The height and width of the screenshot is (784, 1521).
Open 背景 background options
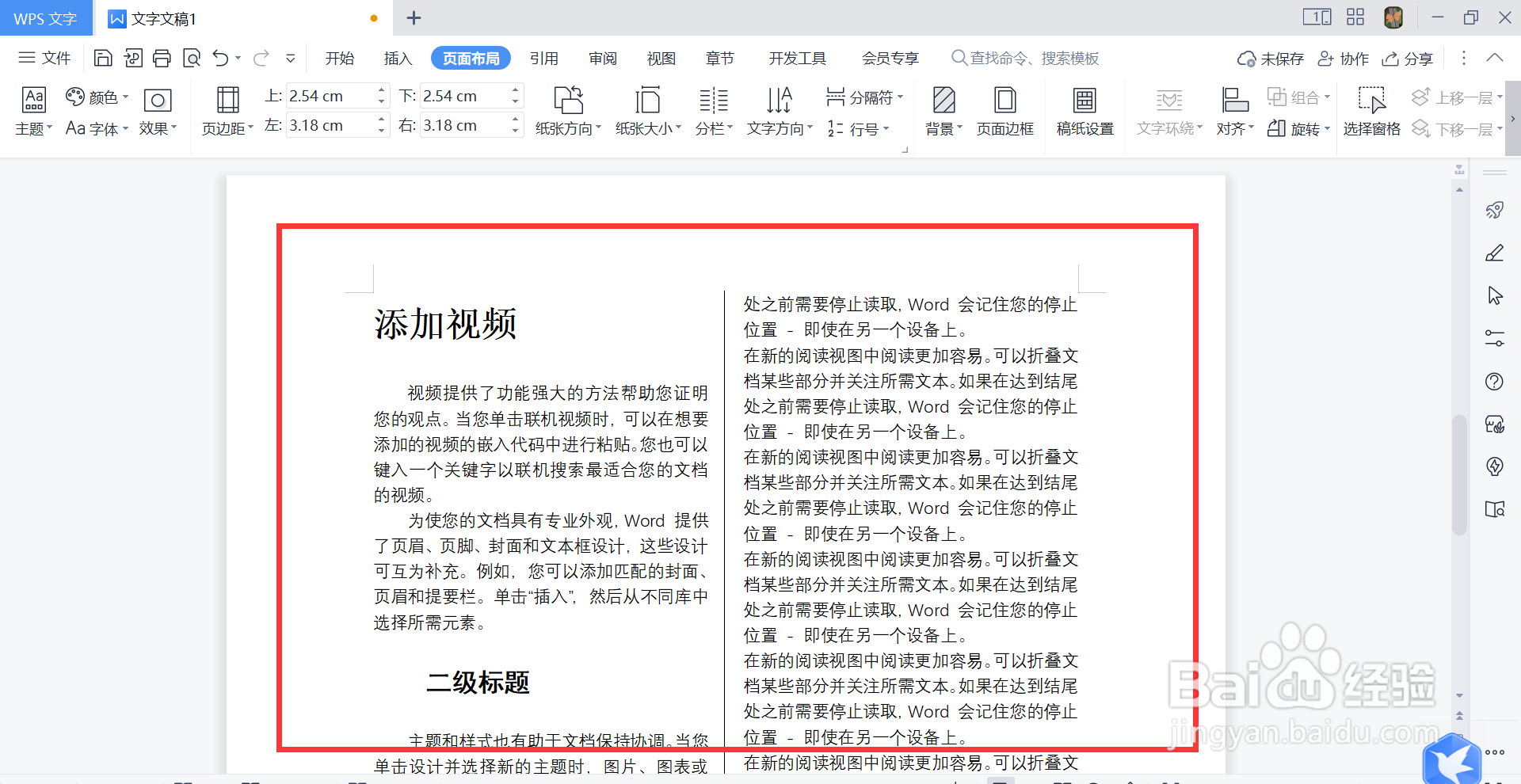tap(943, 112)
